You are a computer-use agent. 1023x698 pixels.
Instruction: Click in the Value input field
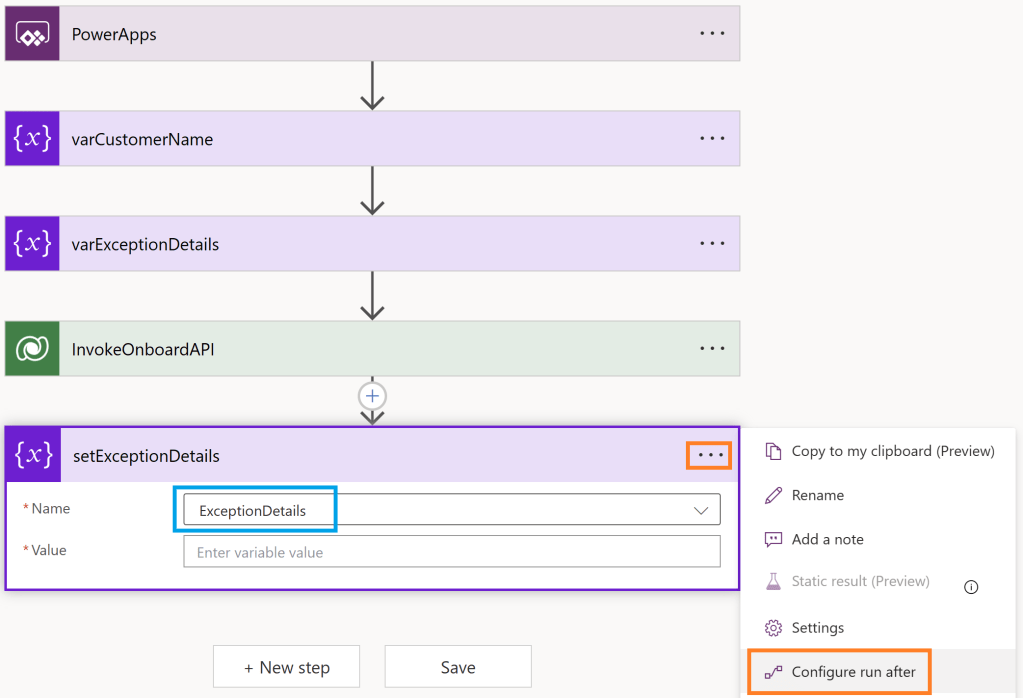(451, 552)
